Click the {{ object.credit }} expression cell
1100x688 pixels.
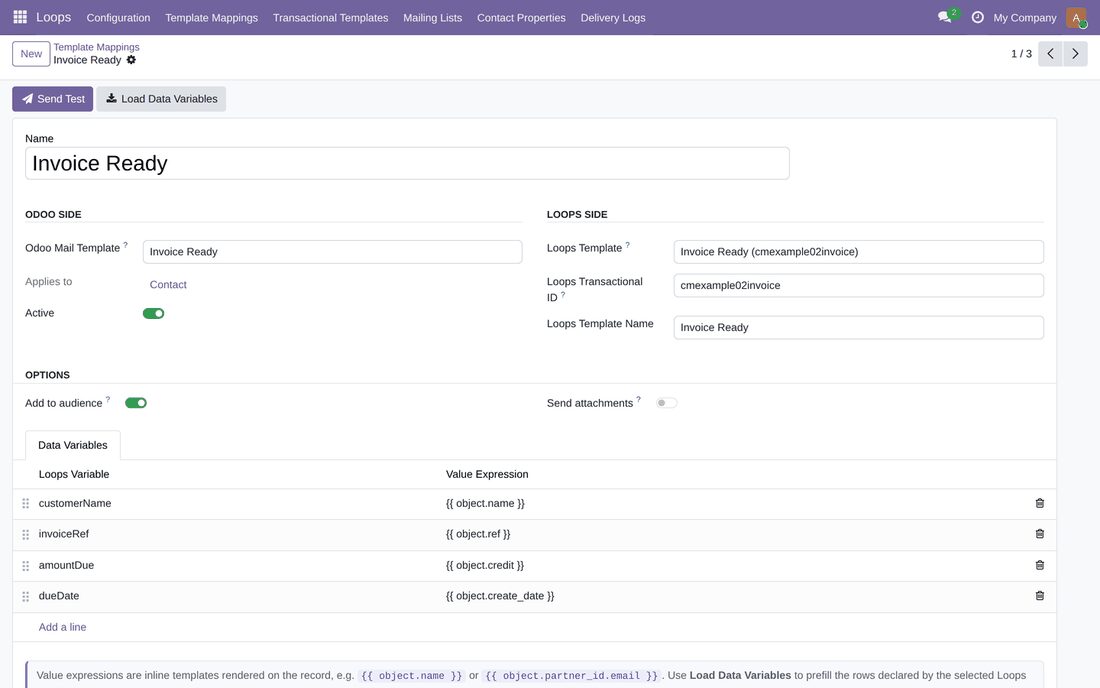coord(733,565)
